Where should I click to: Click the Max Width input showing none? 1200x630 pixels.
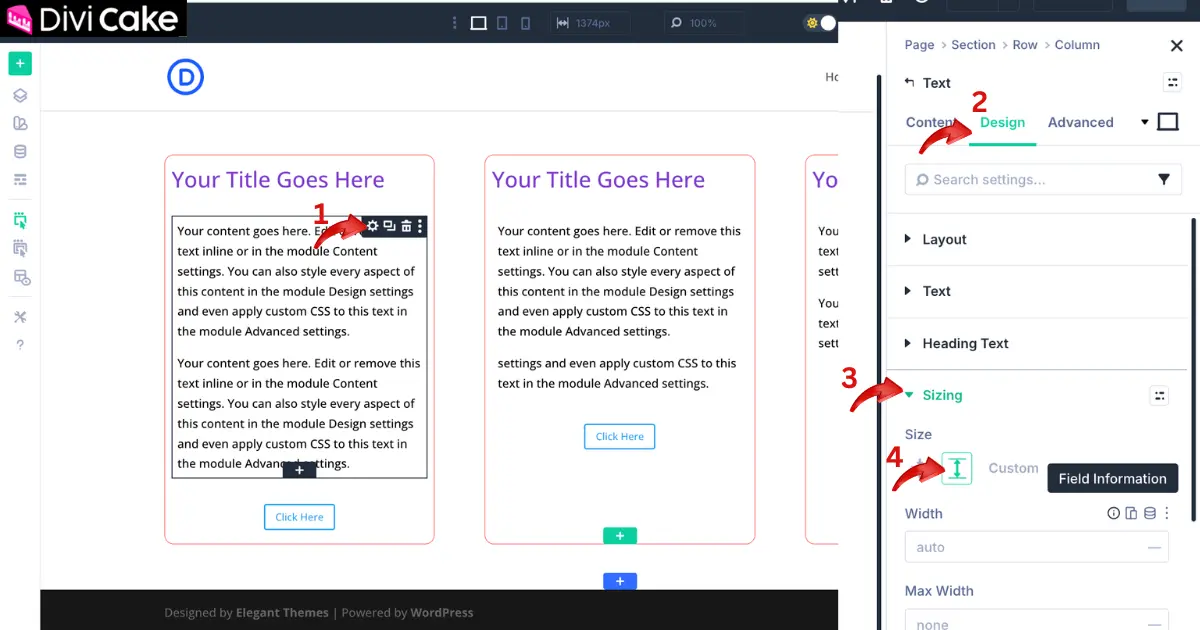1037,621
